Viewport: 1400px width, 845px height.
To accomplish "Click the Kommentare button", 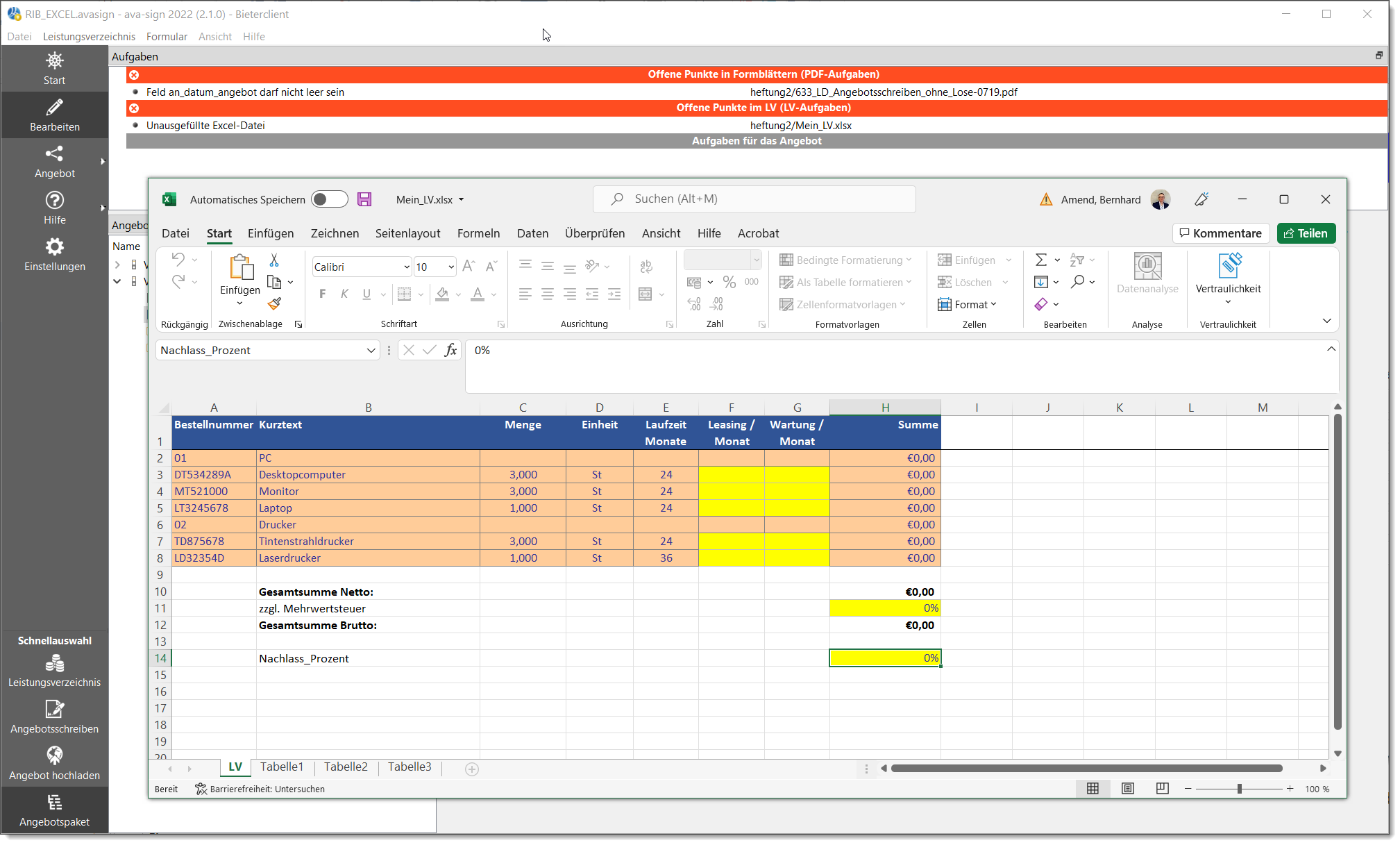I will (1221, 233).
